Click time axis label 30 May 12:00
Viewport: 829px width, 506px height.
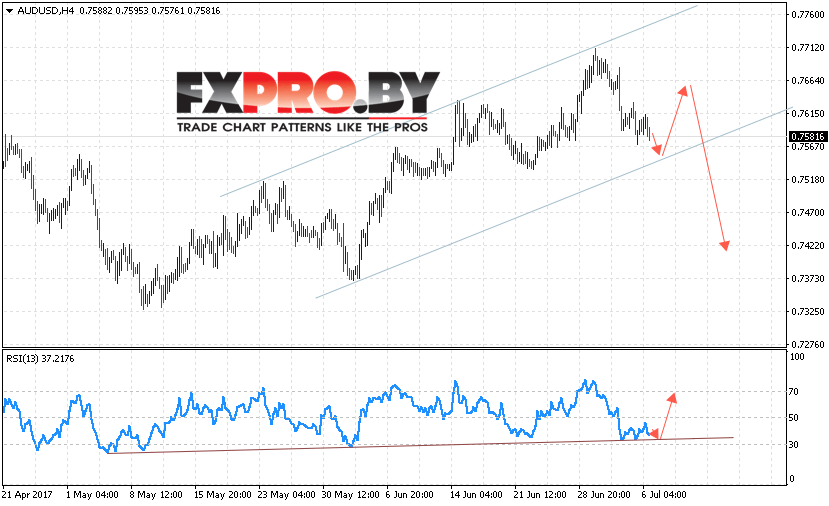coord(351,495)
